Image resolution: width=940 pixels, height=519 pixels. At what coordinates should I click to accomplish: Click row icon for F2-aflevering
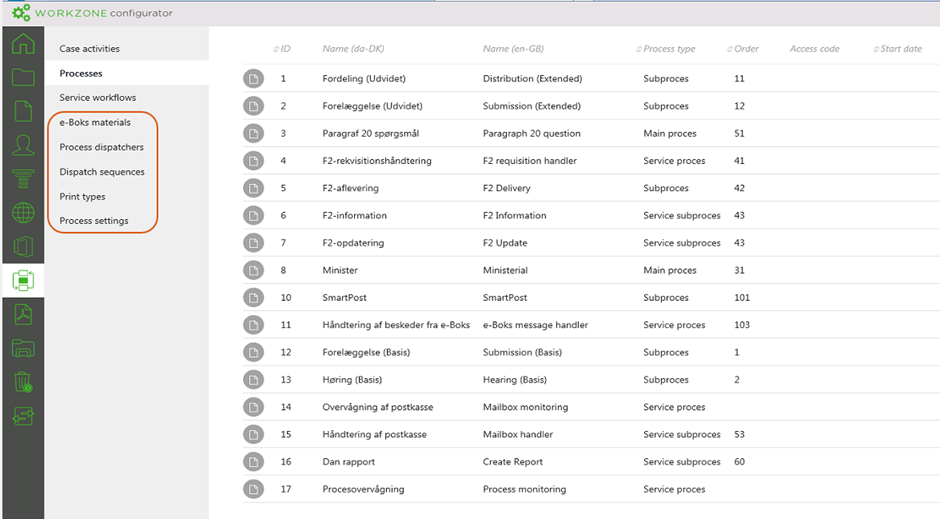(x=254, y=188)
